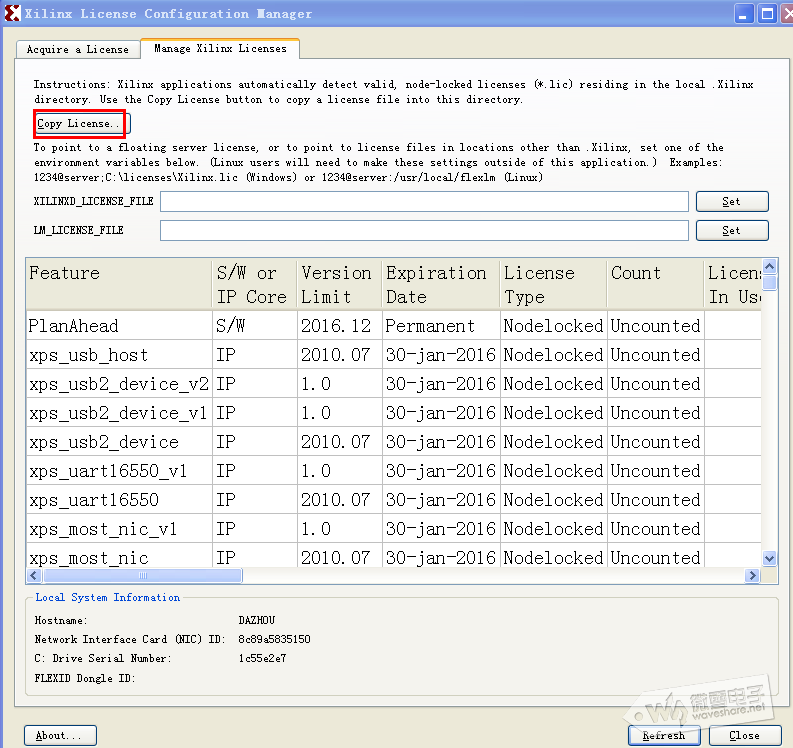Click the License Type column header
Viewport: 793px width, 748px height.
click(x=554, y=284)
